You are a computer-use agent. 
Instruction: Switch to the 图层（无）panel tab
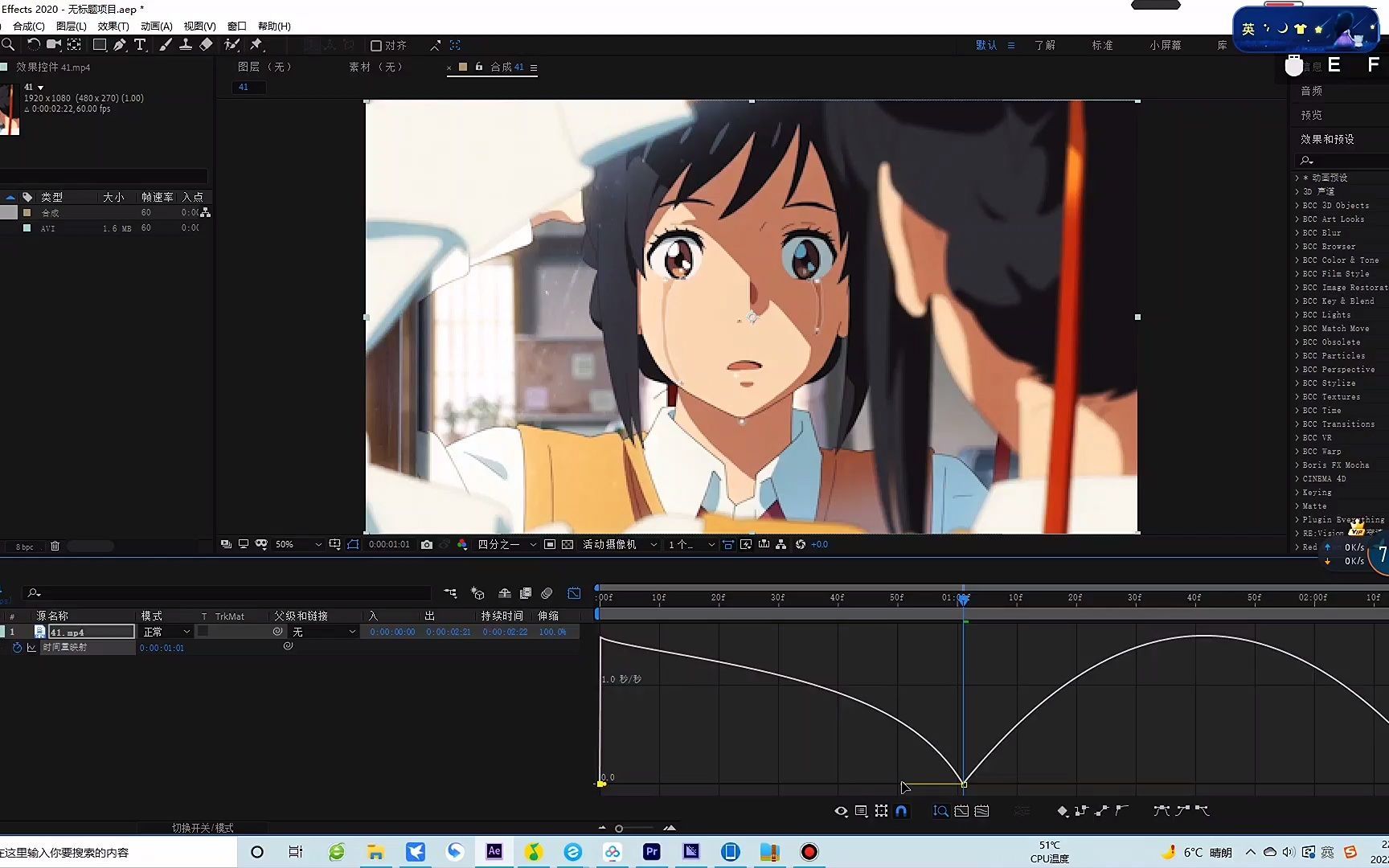click(265, 67)
